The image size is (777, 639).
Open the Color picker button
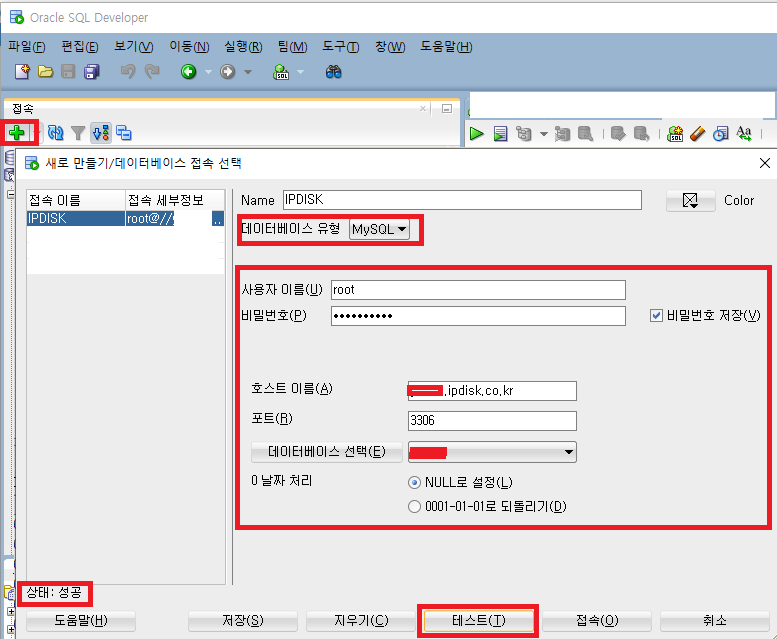[x=690, y=201]
